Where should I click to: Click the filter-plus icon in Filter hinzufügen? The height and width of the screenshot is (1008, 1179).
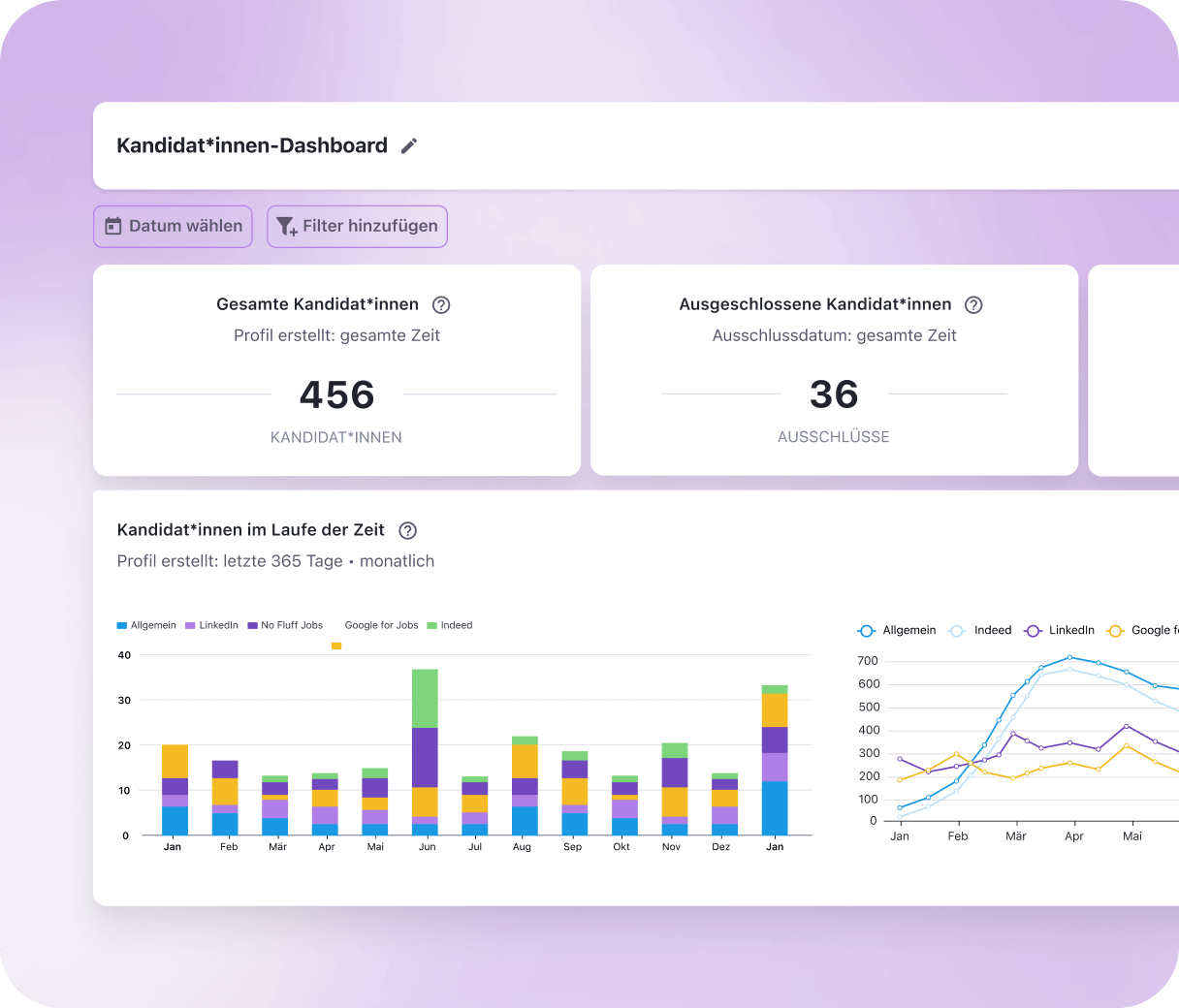pyautogui.click(x=285, y=226)
